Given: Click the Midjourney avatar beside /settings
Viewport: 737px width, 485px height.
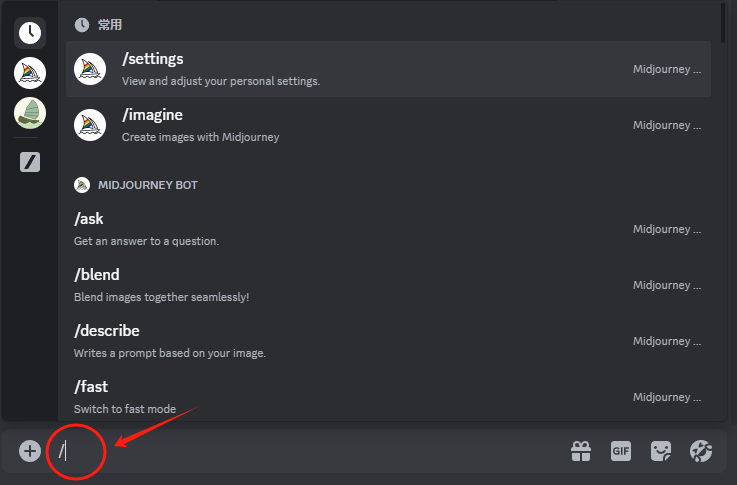Looking at the screenshot, I should tap(90, 69).
